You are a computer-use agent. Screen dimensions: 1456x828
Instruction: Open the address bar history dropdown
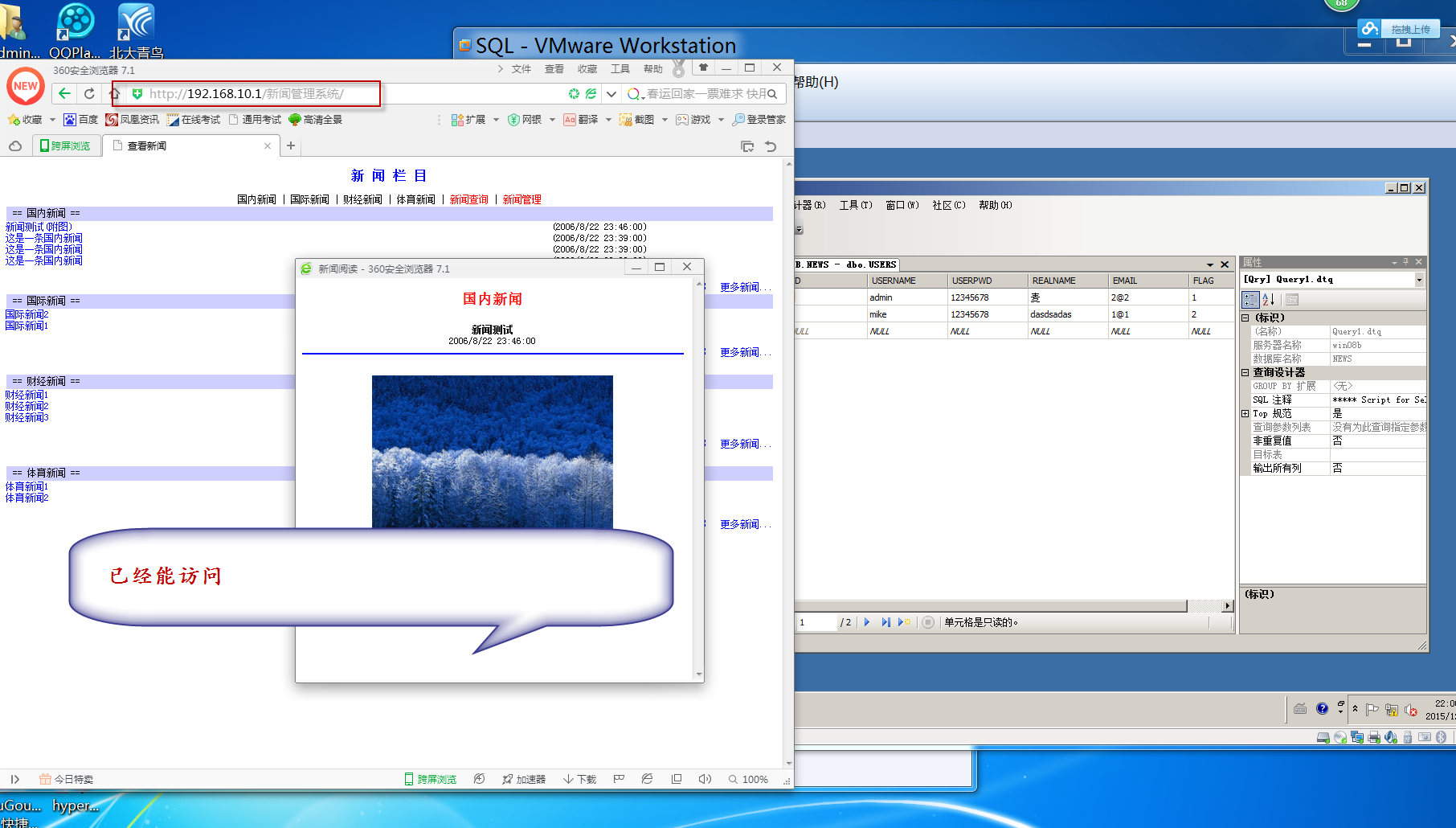tap(611, 94)
